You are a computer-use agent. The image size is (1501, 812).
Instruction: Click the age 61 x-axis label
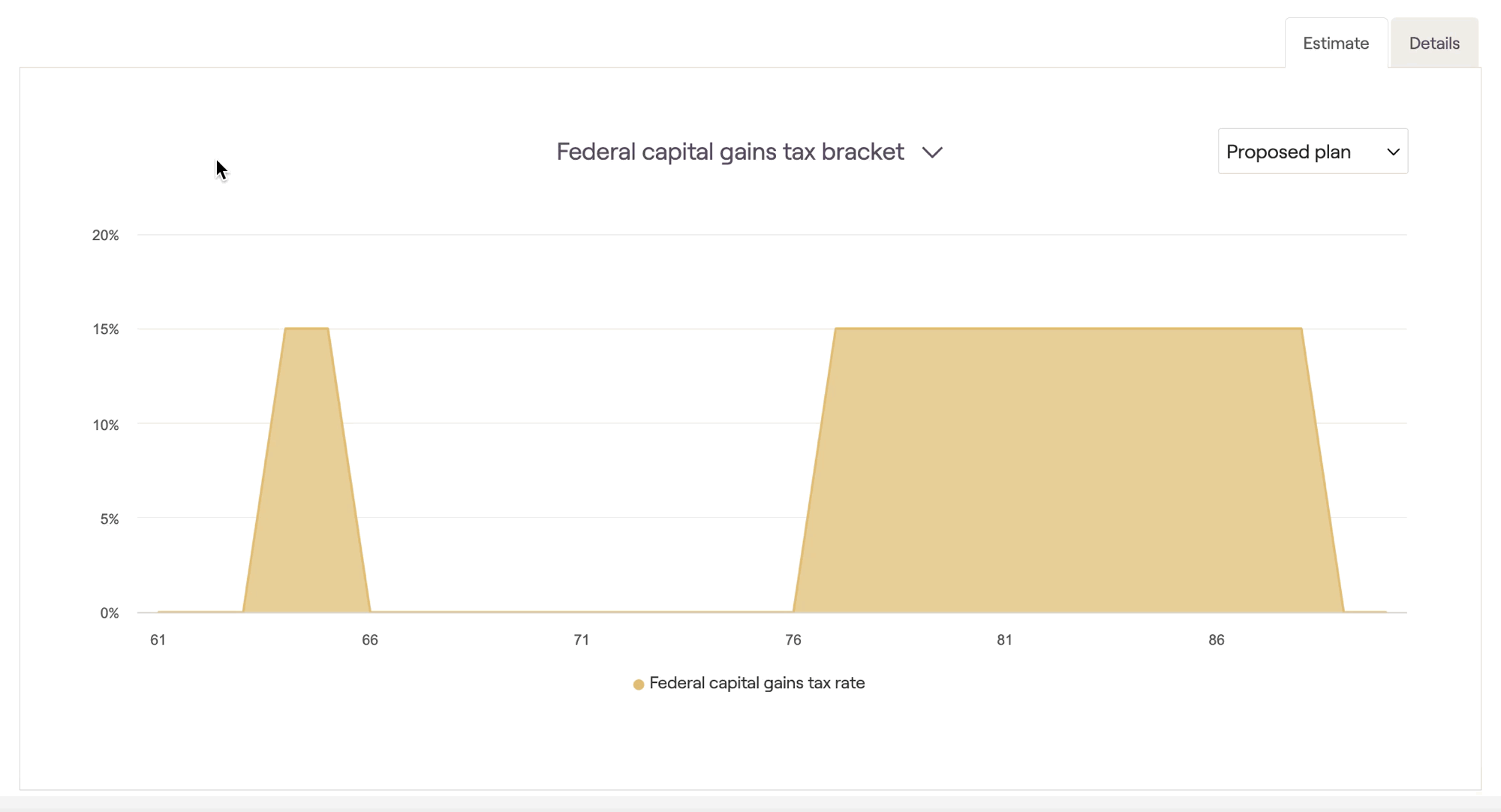(x=158, y=640)
